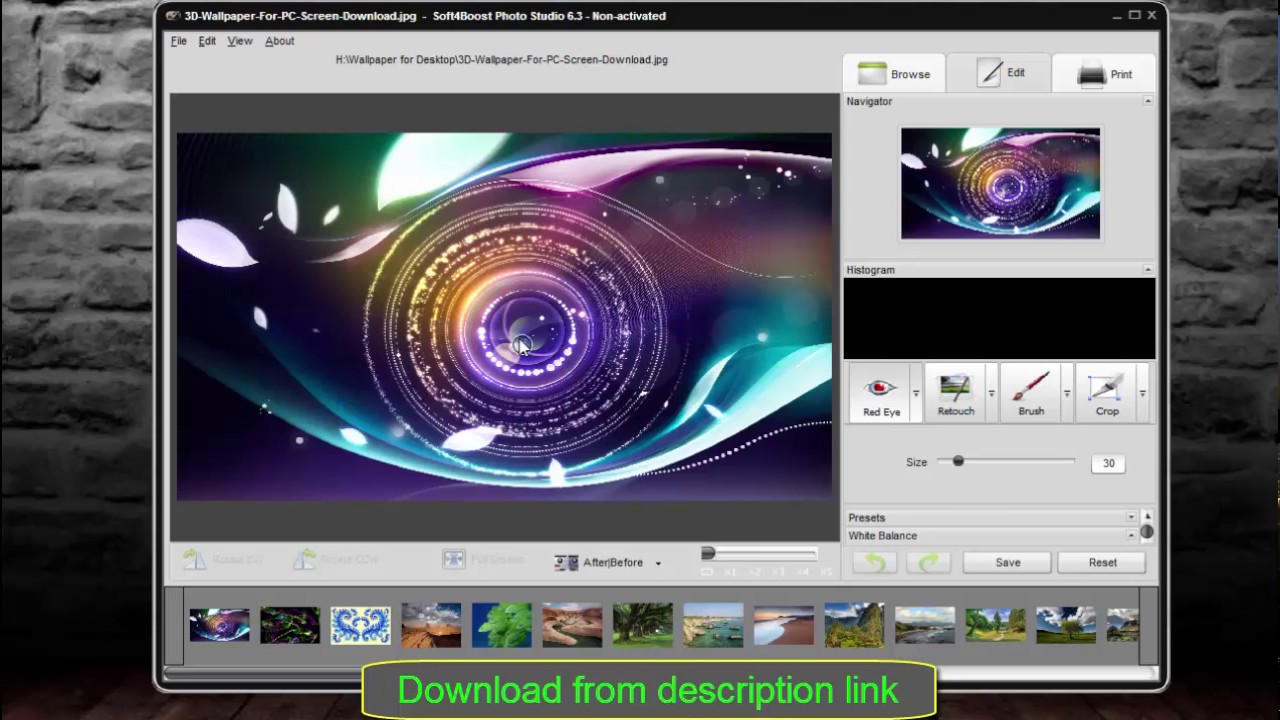
Task: Select the purple eye wallpaper filmstrip thumbnail
Action: tap(219, 625)
